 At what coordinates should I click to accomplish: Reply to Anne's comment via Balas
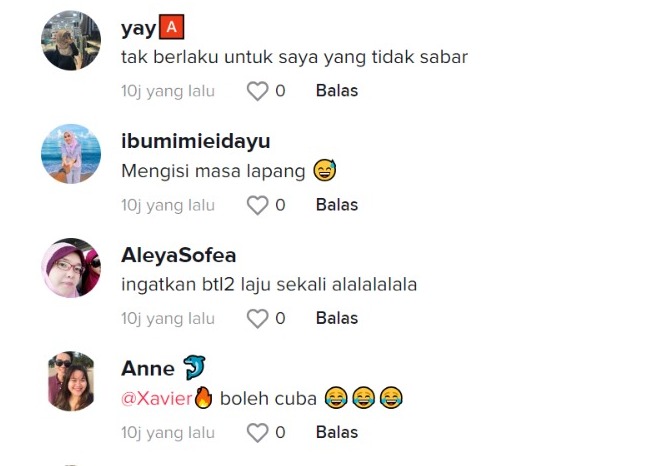pyautogui.click(x=337, y=432)
